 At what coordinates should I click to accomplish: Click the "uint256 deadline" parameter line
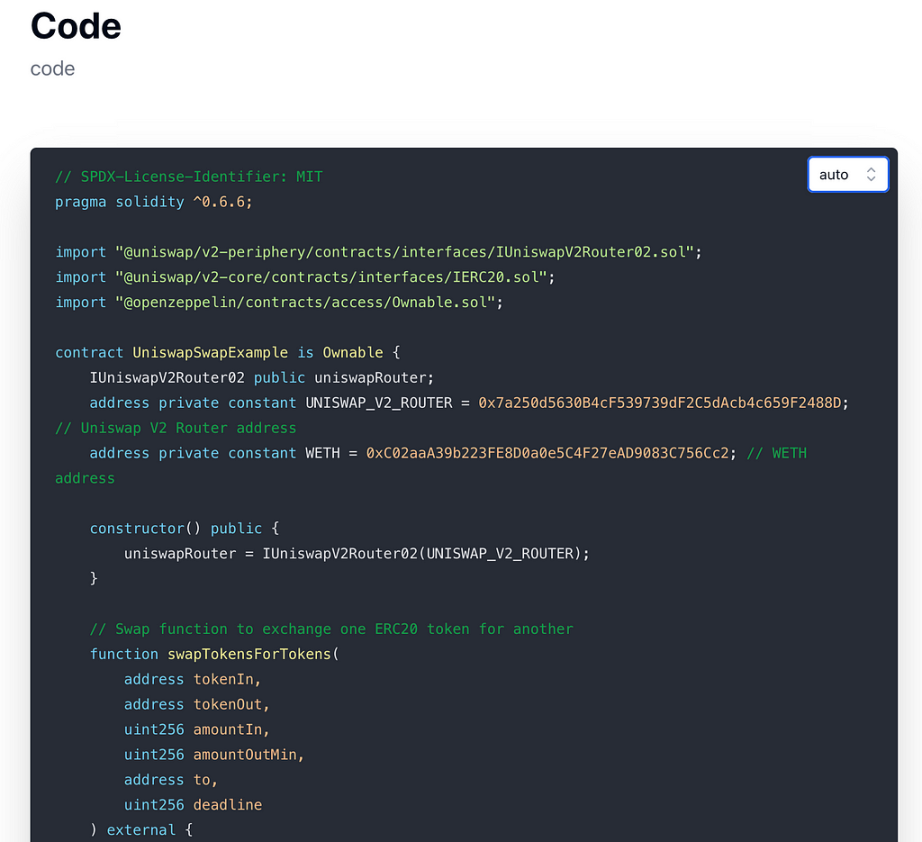click(x=193, y=805)
